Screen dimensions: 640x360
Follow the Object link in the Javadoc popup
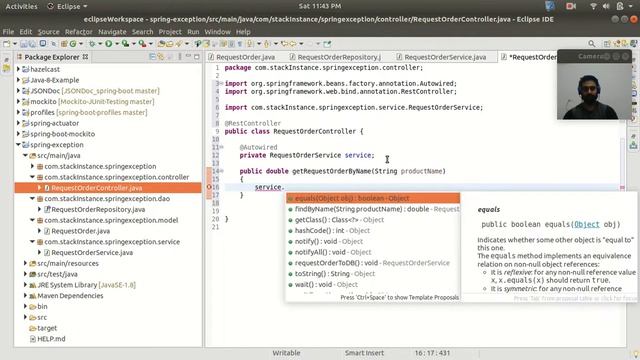coord(587,224)
